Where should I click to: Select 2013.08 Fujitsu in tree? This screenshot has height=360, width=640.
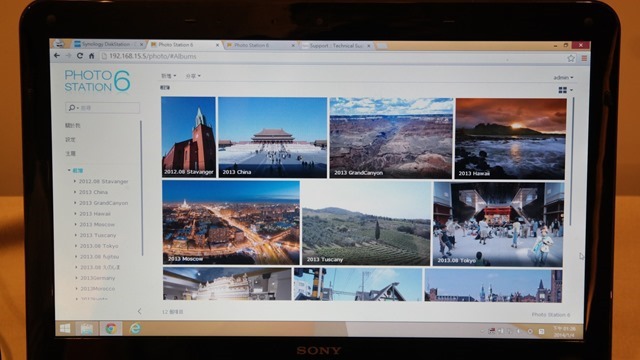(x=99, y=256)
